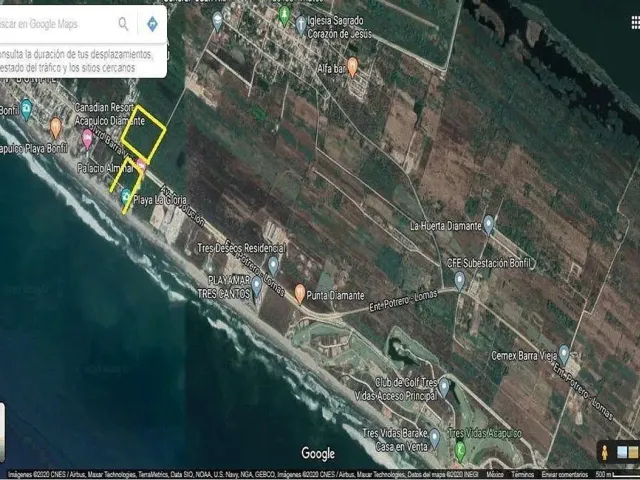The image size is (640, 480).
Task: Click Enviar comentarios in the footer
Action: click(x=564, y=475)
